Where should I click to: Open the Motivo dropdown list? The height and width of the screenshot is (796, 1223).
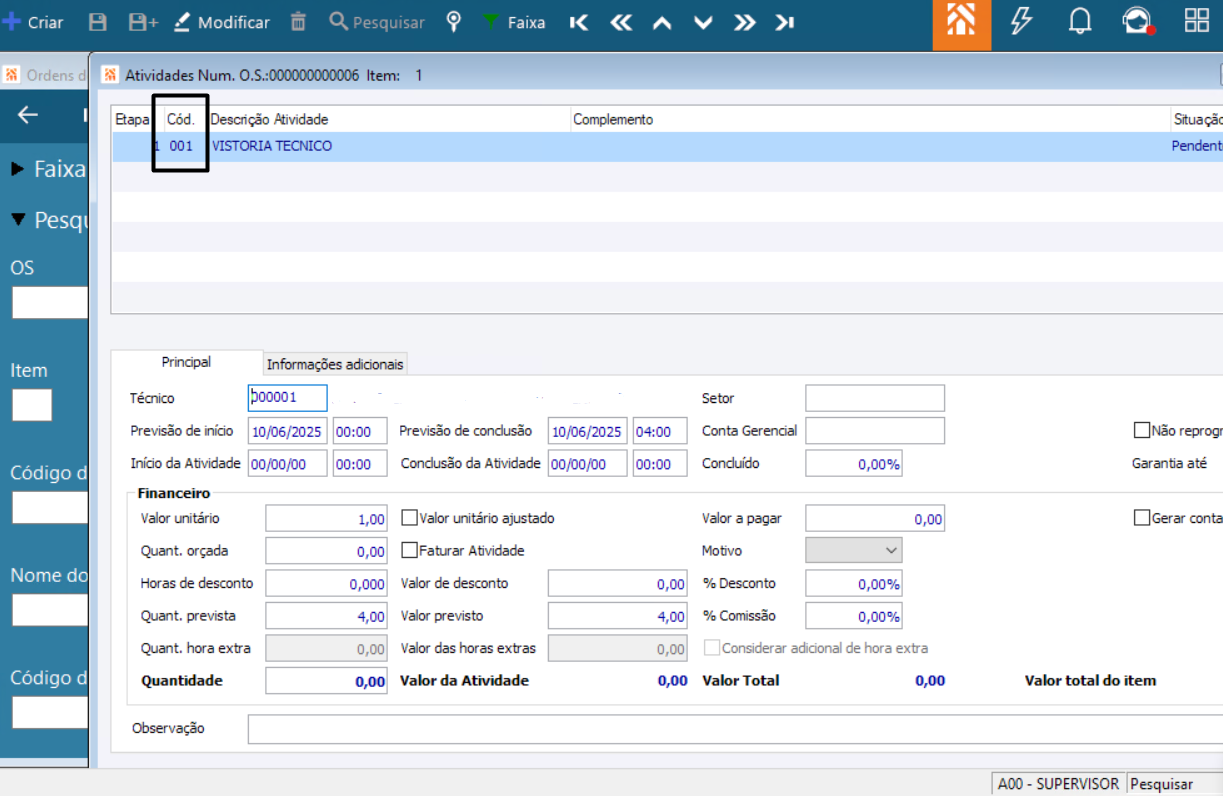point(854,550)
